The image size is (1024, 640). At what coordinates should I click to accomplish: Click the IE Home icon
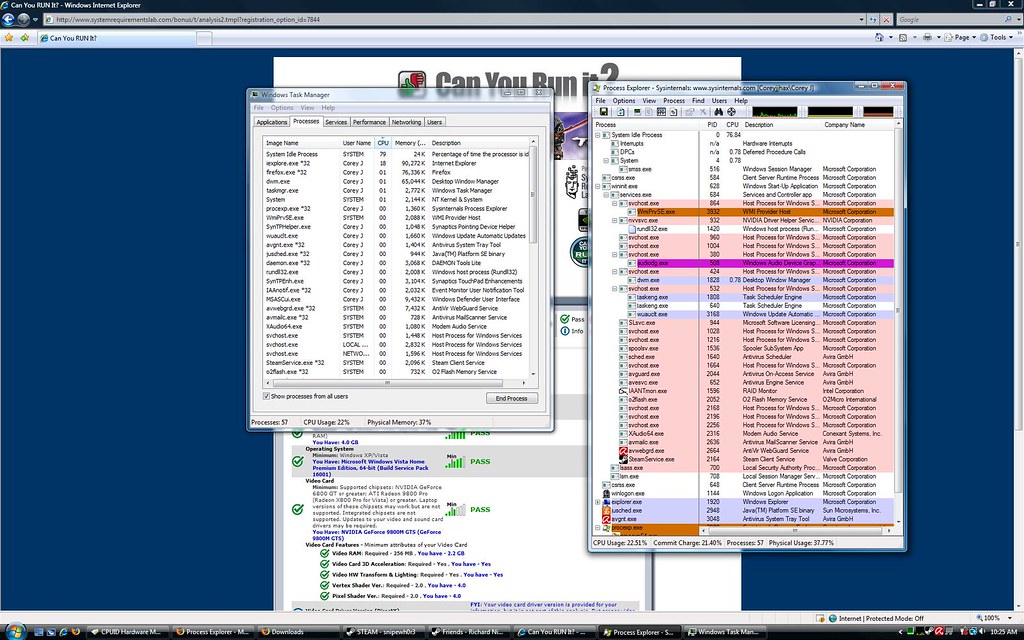coord(879,38)
